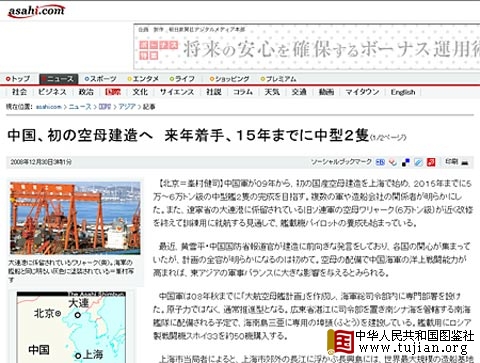The height and width of the screenshot is (363, 480).
Task: Click the asahi.com logo
Action: coord(36,11)
